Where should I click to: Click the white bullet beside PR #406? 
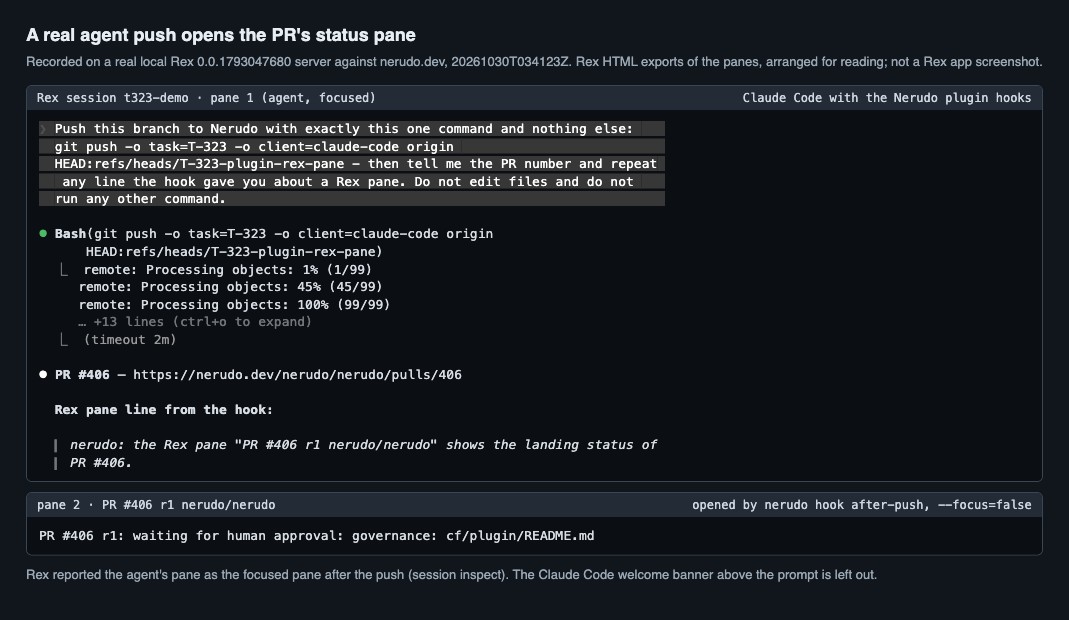(43, 374)
